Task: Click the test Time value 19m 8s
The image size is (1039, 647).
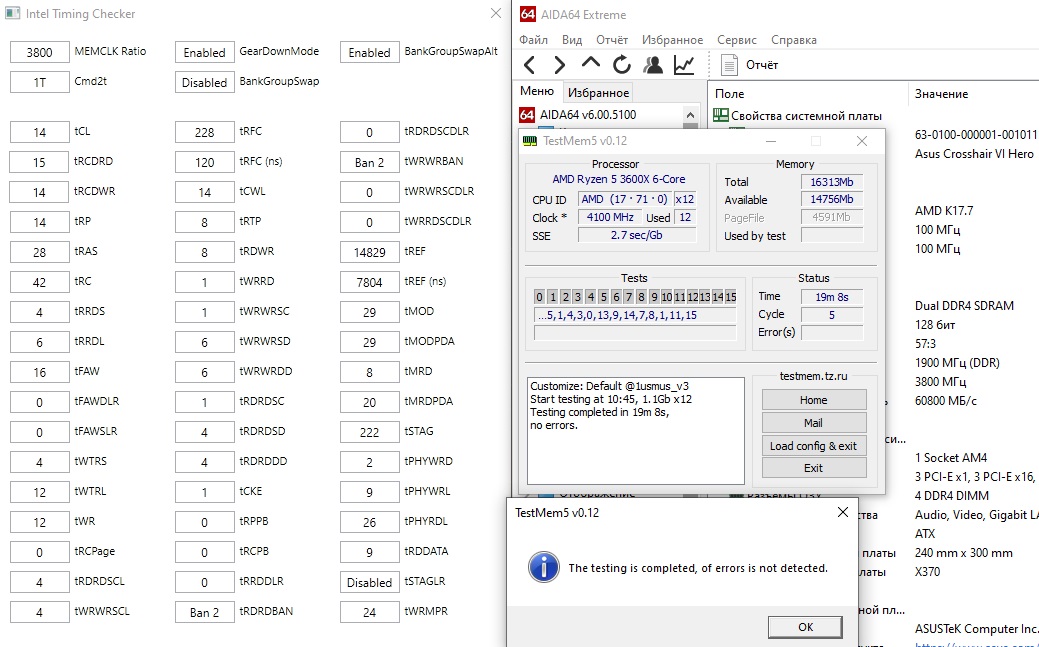Action: click(x=832, y=297)
